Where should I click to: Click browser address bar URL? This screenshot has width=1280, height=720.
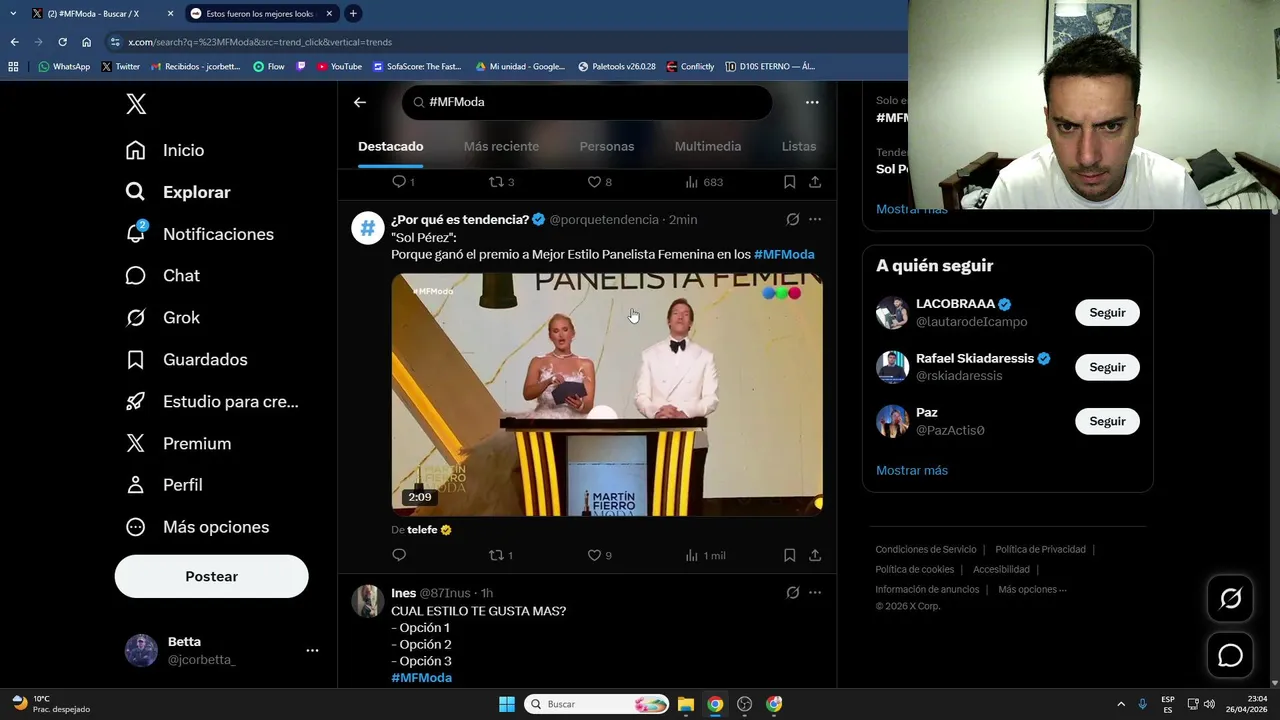pyautogui.click(x=260, y=42)
